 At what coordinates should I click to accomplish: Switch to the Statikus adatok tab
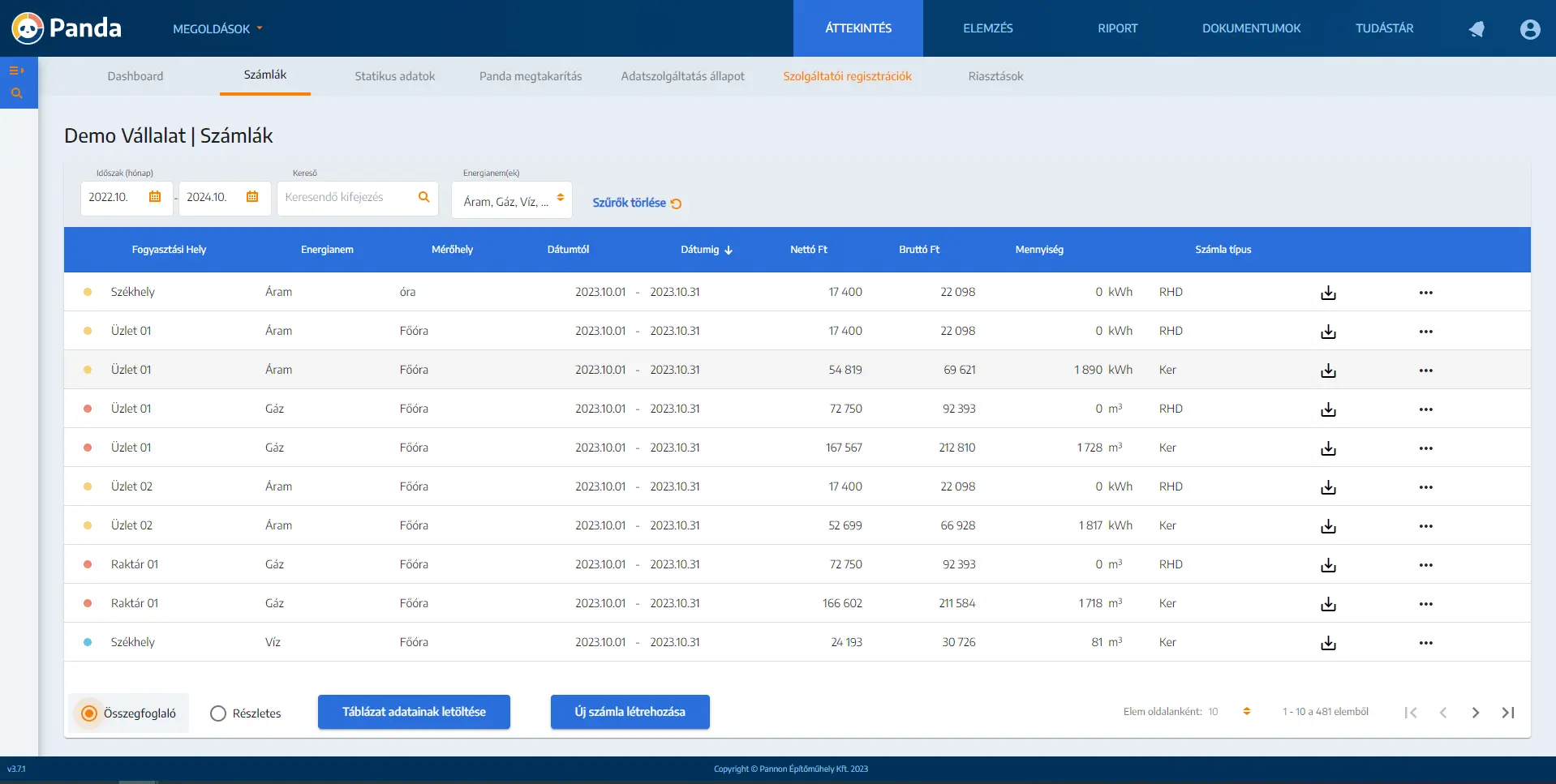(394, 76)
